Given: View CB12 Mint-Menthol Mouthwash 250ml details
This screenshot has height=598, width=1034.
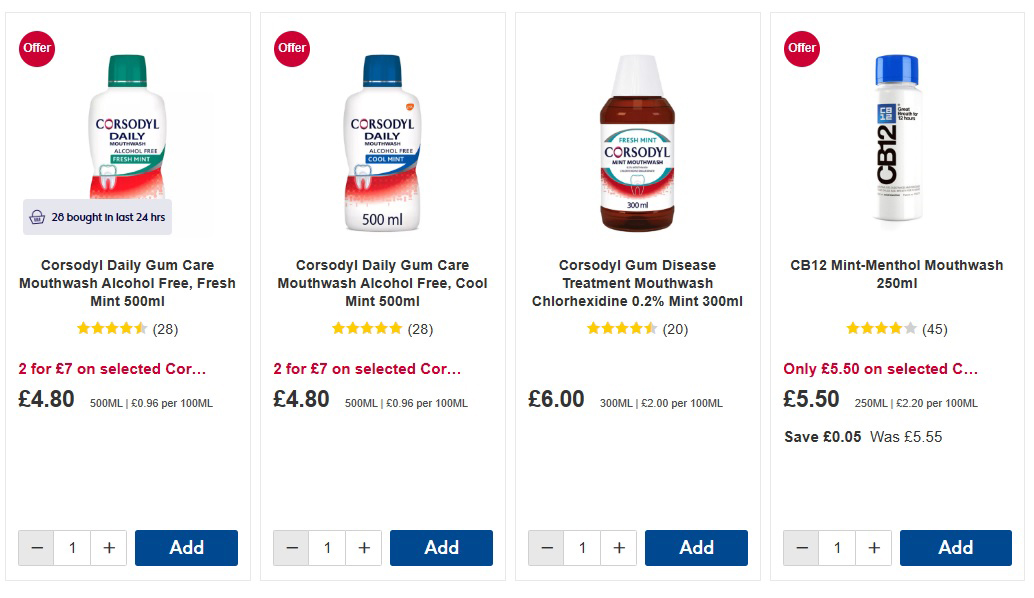Looking at the screenshot, I should pos(896,274).
